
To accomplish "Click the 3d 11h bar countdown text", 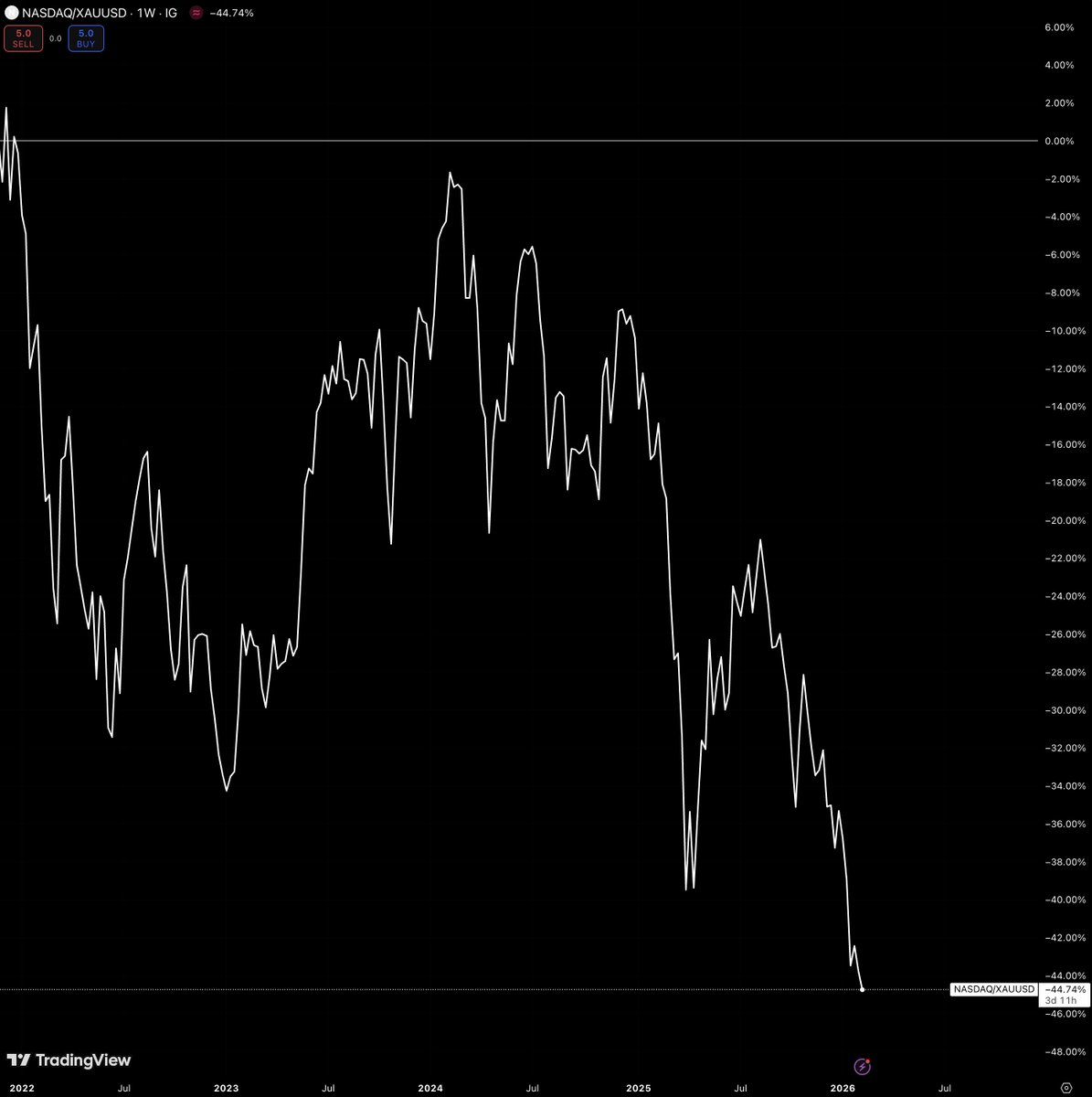I will coord(1061,1000).
